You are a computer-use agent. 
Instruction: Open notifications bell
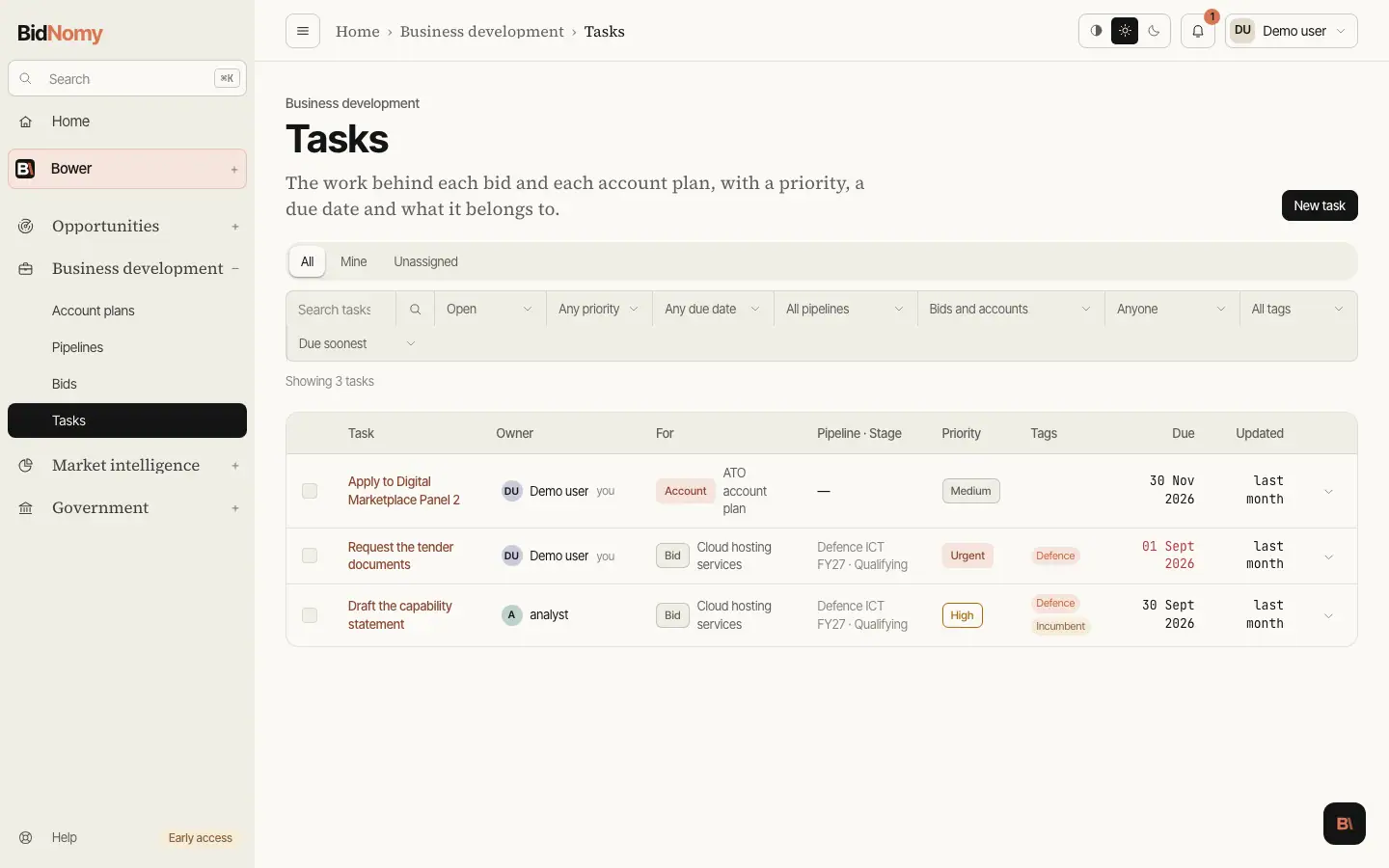point(1198,31)
